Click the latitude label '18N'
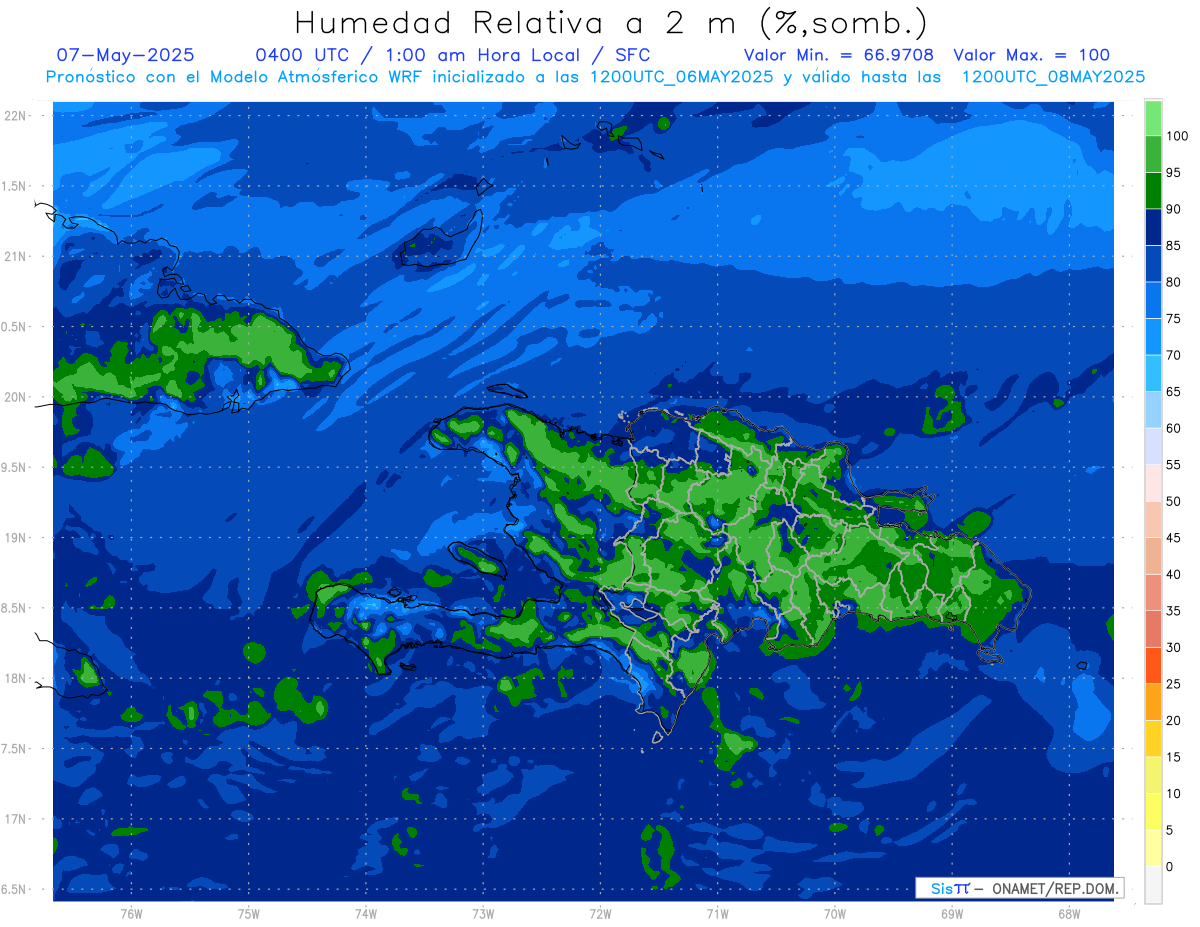This screenshot has width=1200, height=927. click(15, 678)
